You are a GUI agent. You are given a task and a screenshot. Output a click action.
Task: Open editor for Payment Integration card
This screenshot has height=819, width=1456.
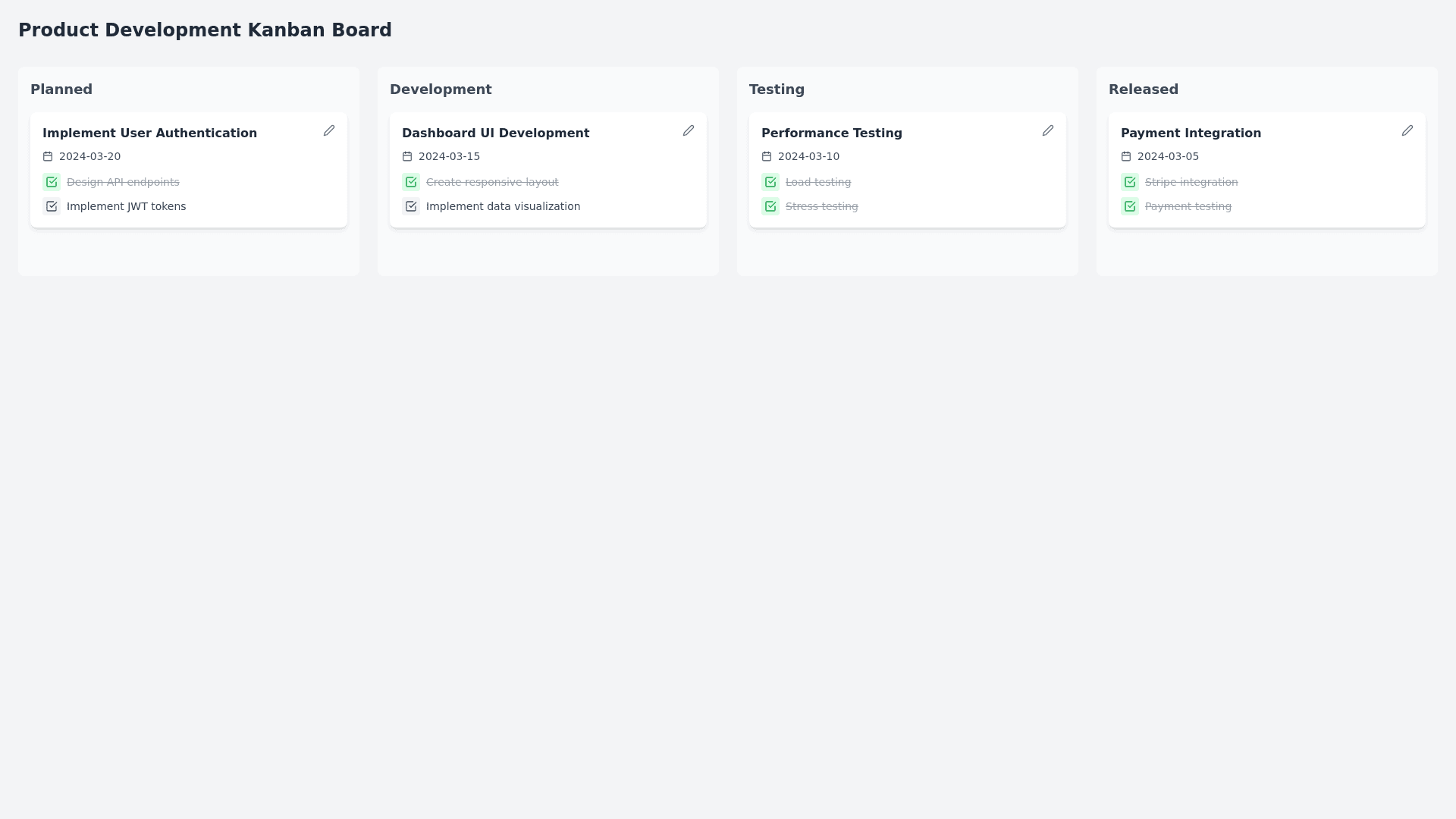1407,130
